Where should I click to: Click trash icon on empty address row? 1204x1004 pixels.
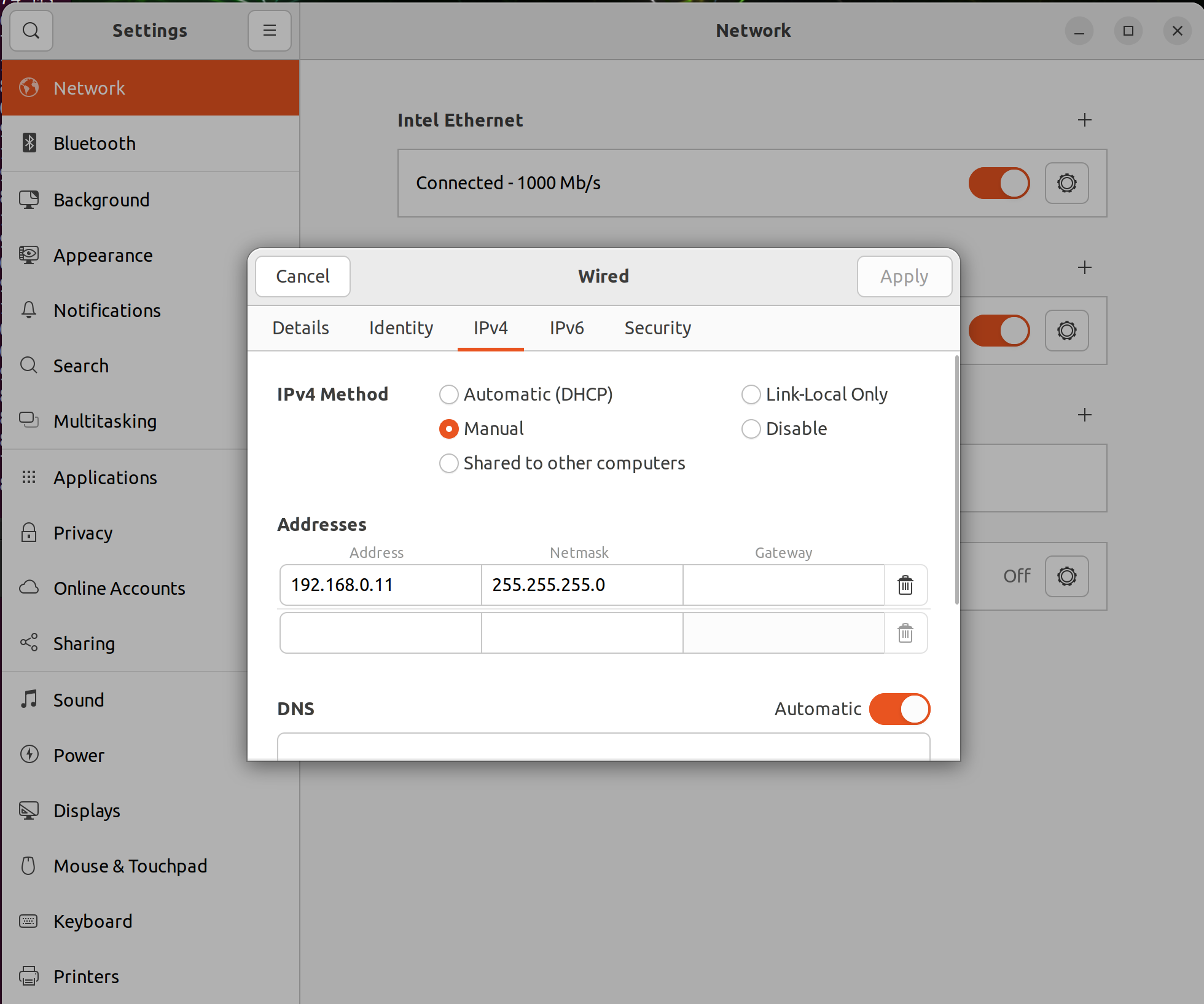[905, 633]
